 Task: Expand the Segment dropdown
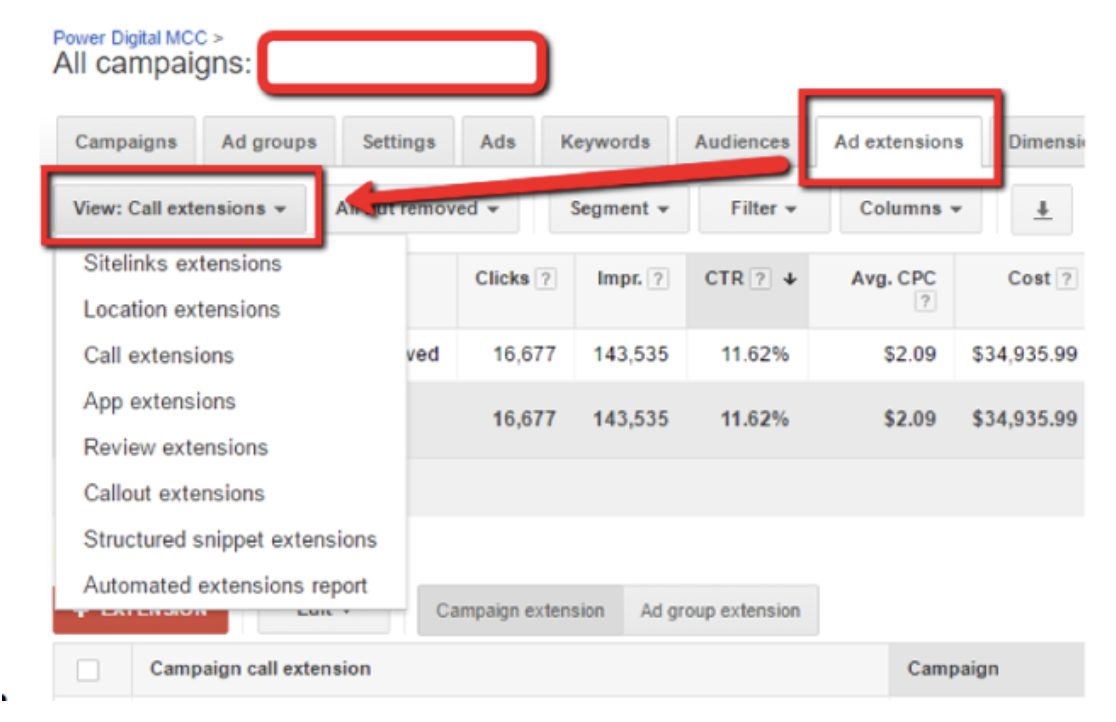tap(619, 209)
